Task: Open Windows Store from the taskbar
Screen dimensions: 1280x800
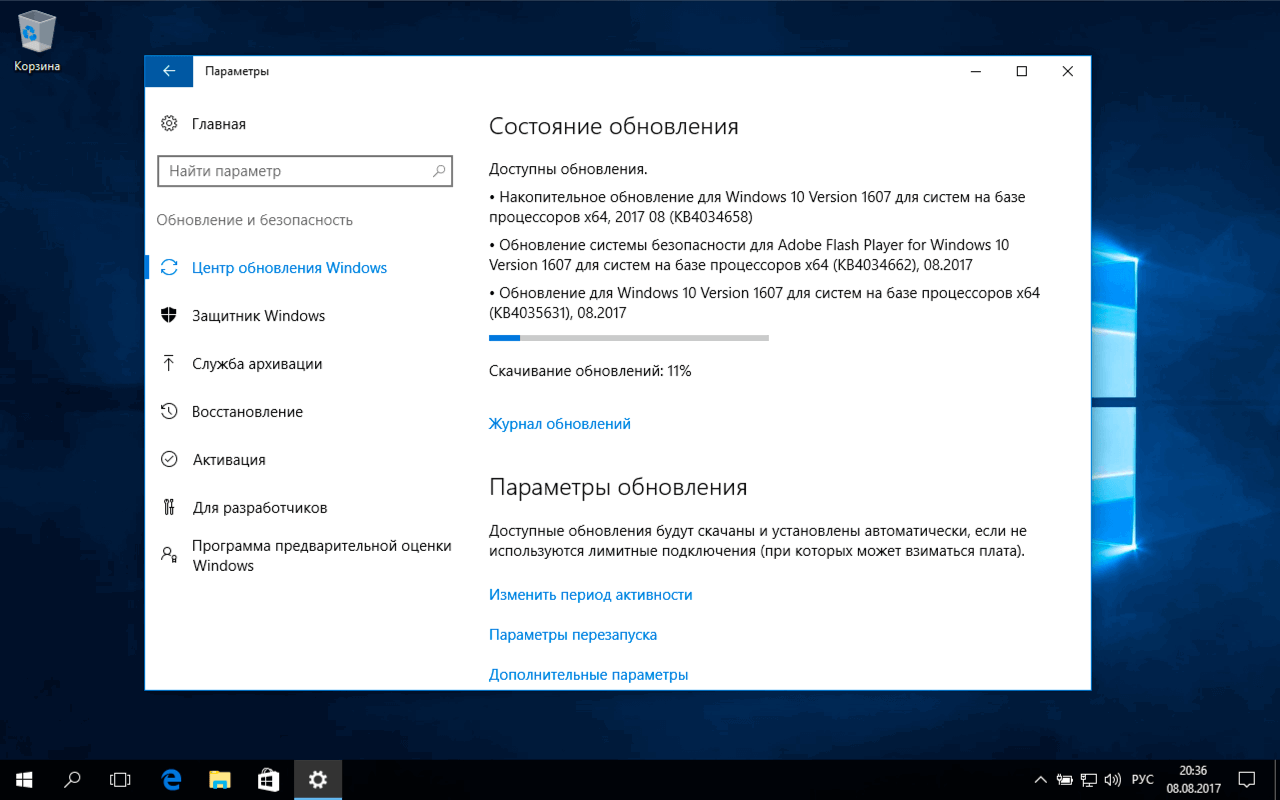Action: (268, 779)
